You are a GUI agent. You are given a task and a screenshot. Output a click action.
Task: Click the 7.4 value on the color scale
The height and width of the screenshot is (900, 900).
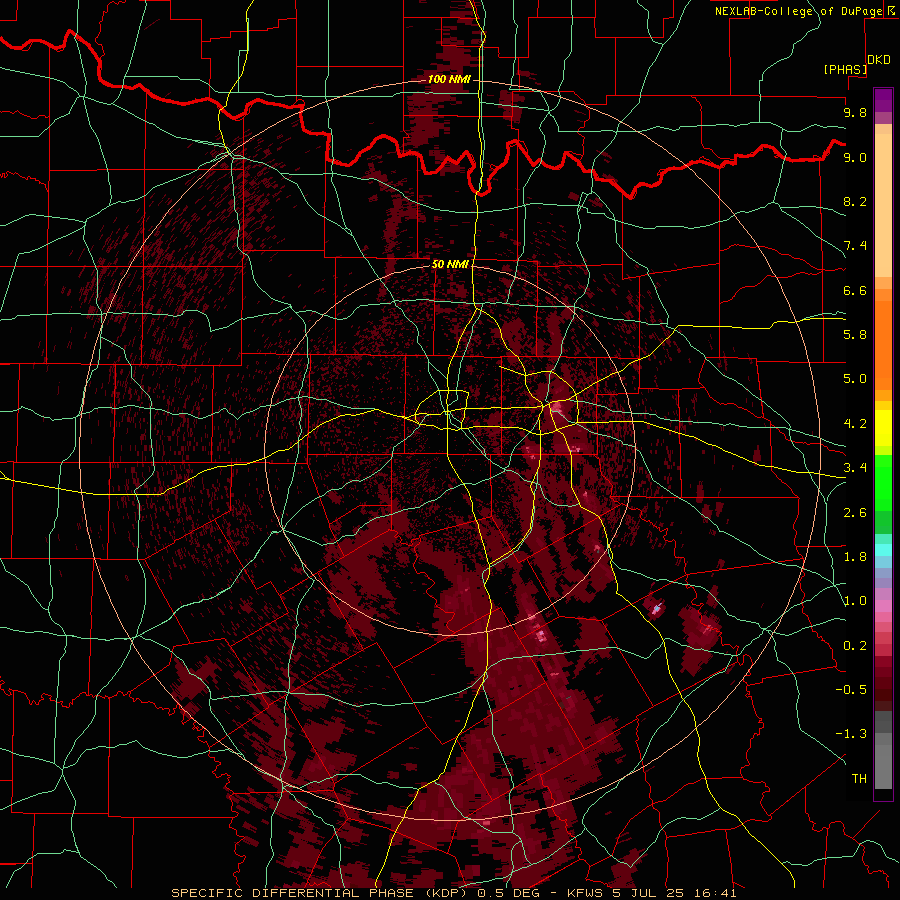(x=855, y=246)
